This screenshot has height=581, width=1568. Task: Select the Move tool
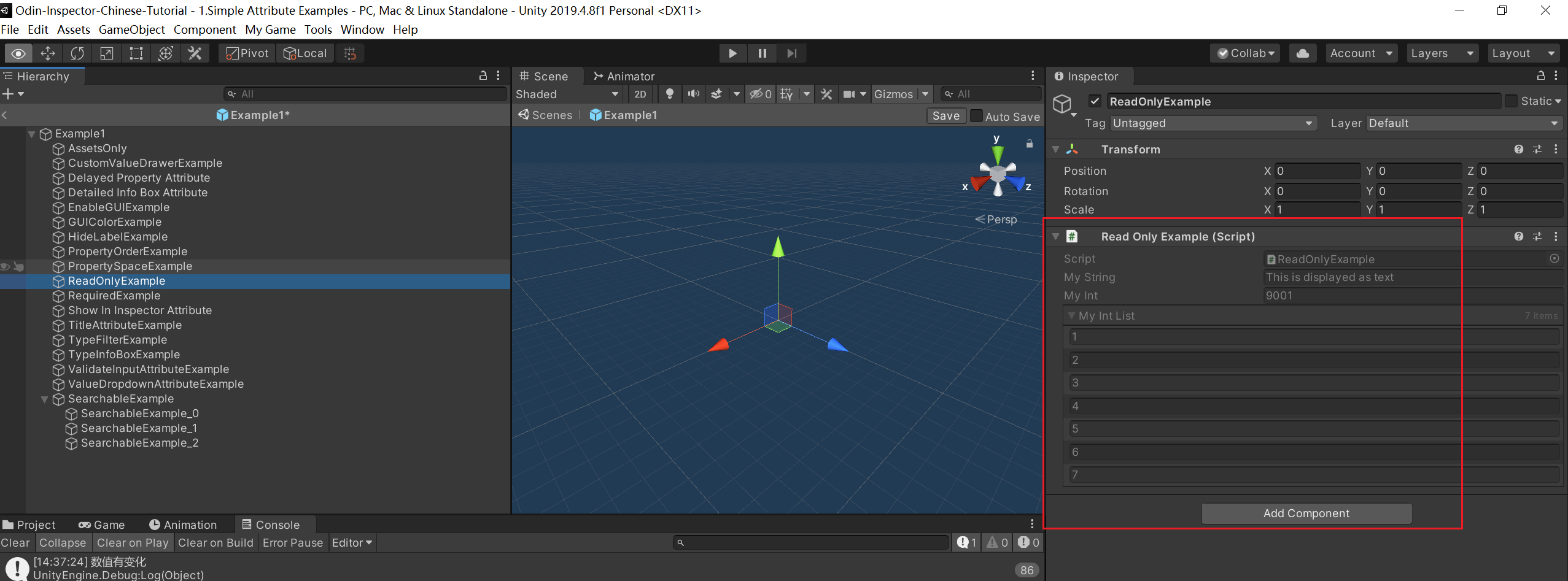48,53
